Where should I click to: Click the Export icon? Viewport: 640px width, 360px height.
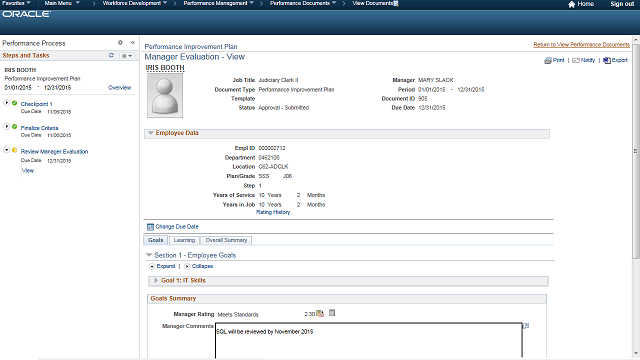pos(607,60)
